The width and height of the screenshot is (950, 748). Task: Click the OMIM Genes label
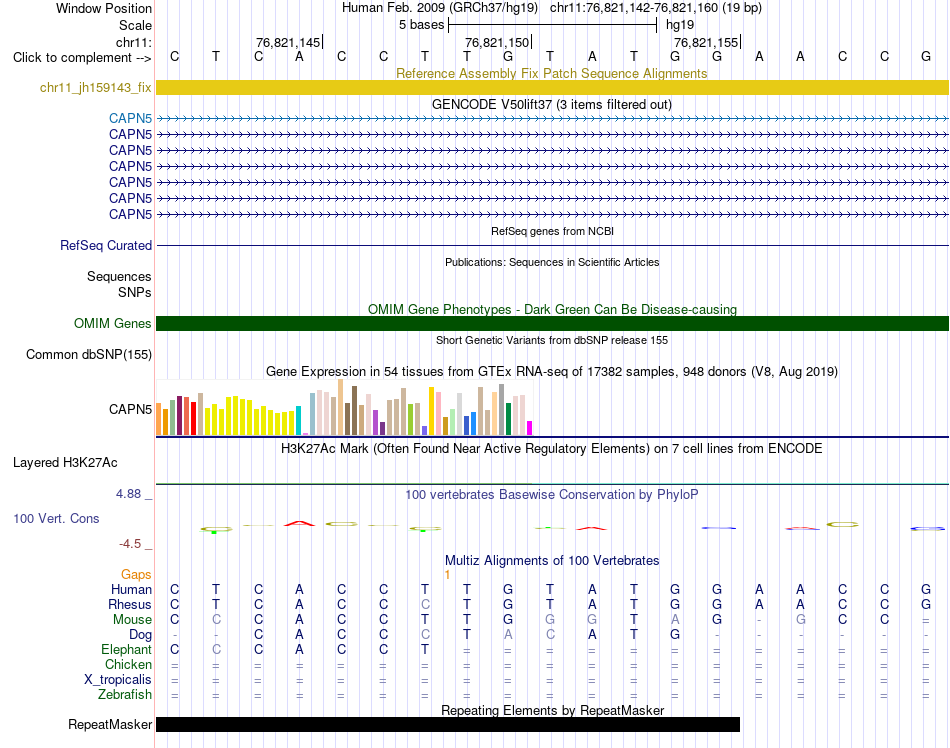click(112, 323)
